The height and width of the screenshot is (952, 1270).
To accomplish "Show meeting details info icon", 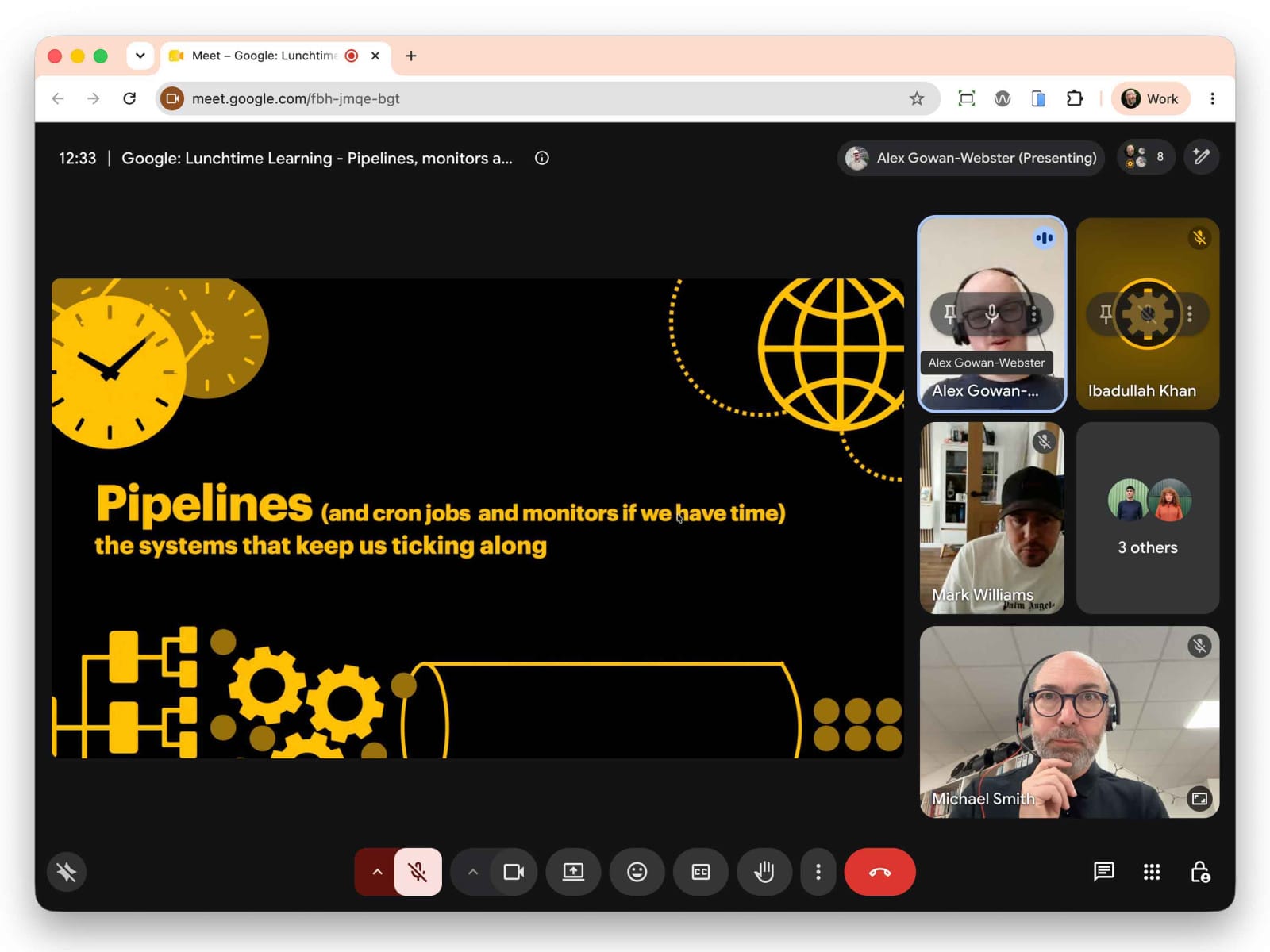I will (x=542, y=158).
